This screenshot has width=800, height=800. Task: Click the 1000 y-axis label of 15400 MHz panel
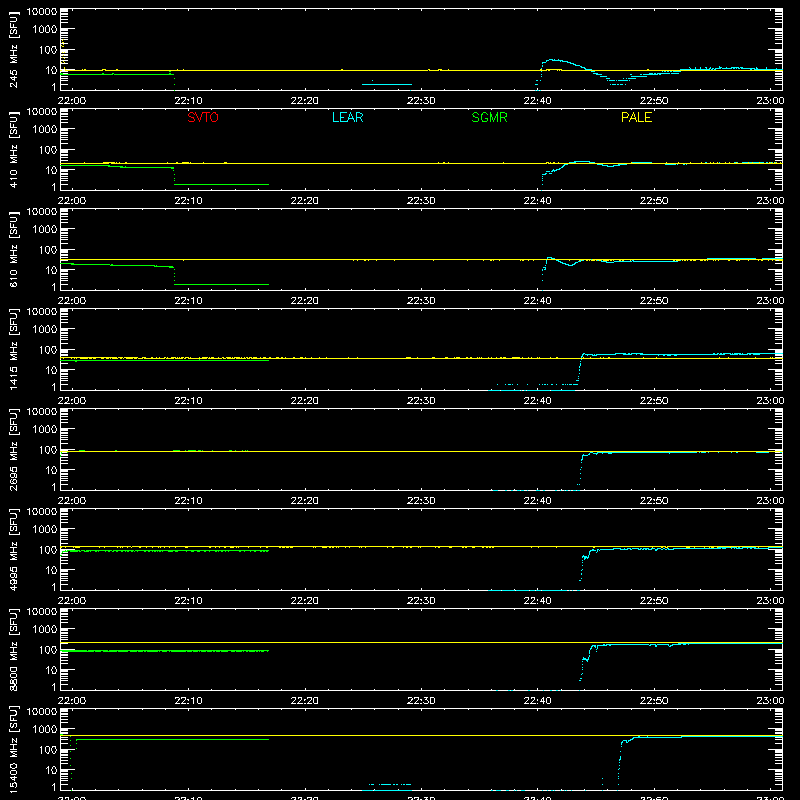[45, 730]
